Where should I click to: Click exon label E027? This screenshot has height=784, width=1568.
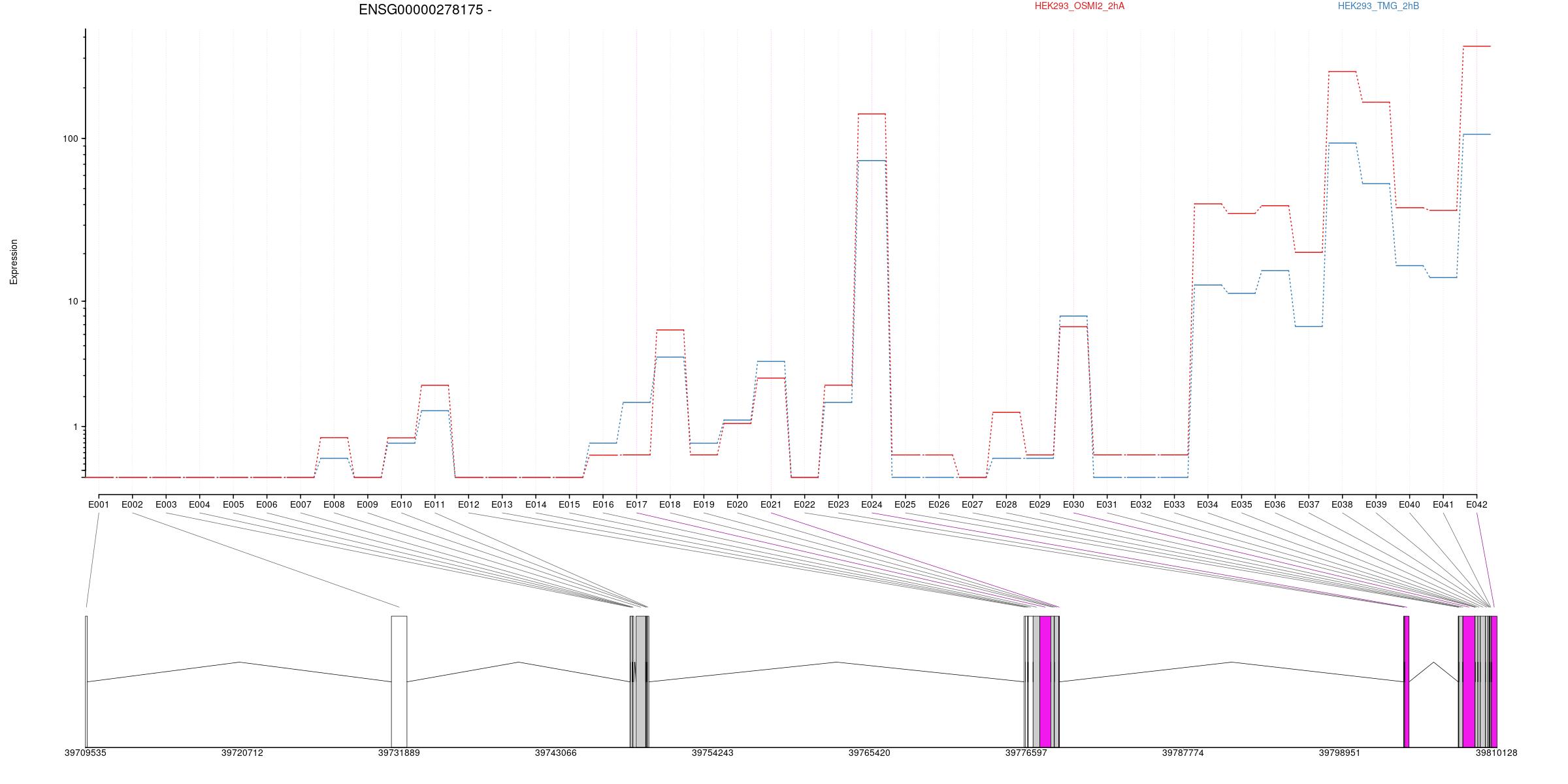(x=972, y=504)
